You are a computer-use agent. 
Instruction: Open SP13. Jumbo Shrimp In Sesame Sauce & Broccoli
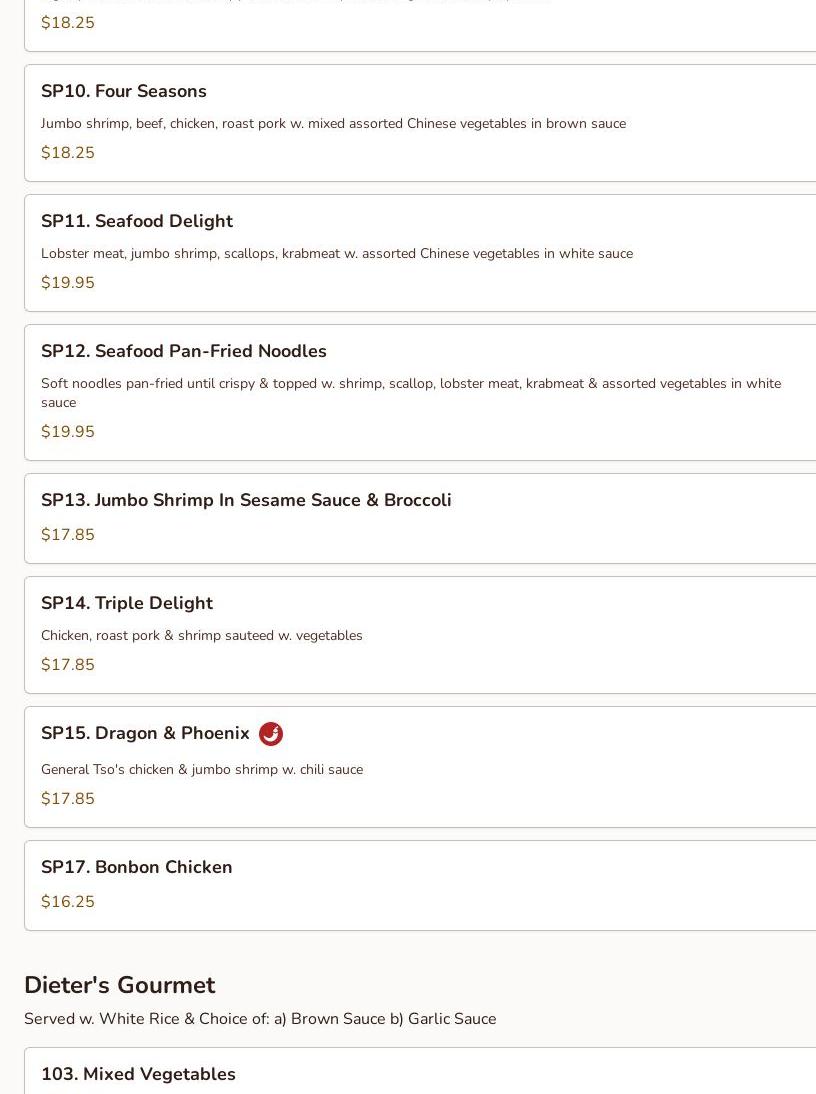point(421,518)
